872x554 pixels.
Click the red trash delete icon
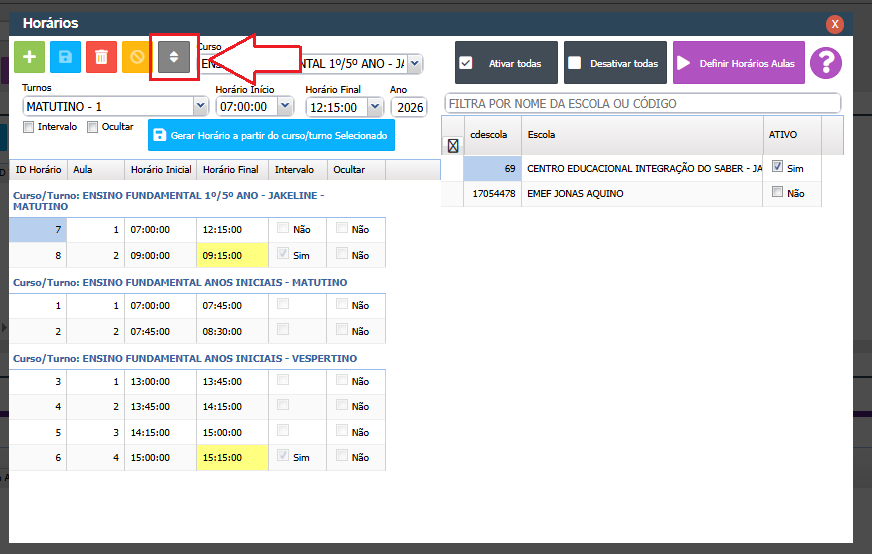(101, 58)
